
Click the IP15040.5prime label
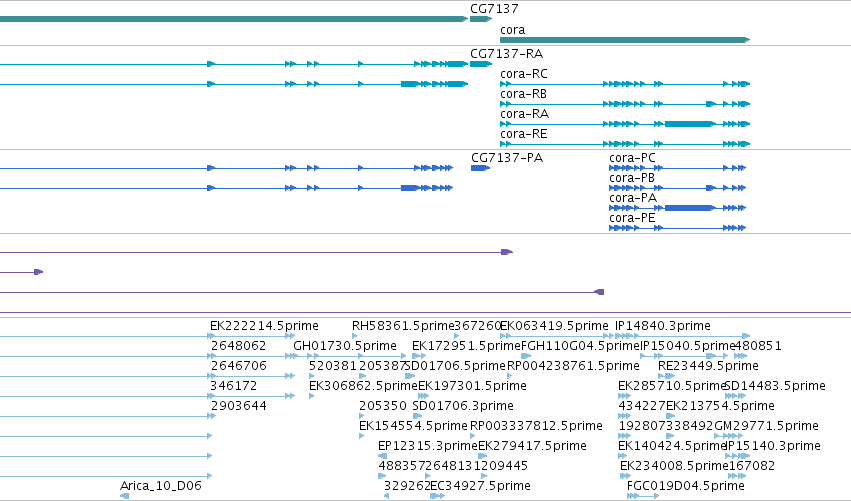[688, 346]
